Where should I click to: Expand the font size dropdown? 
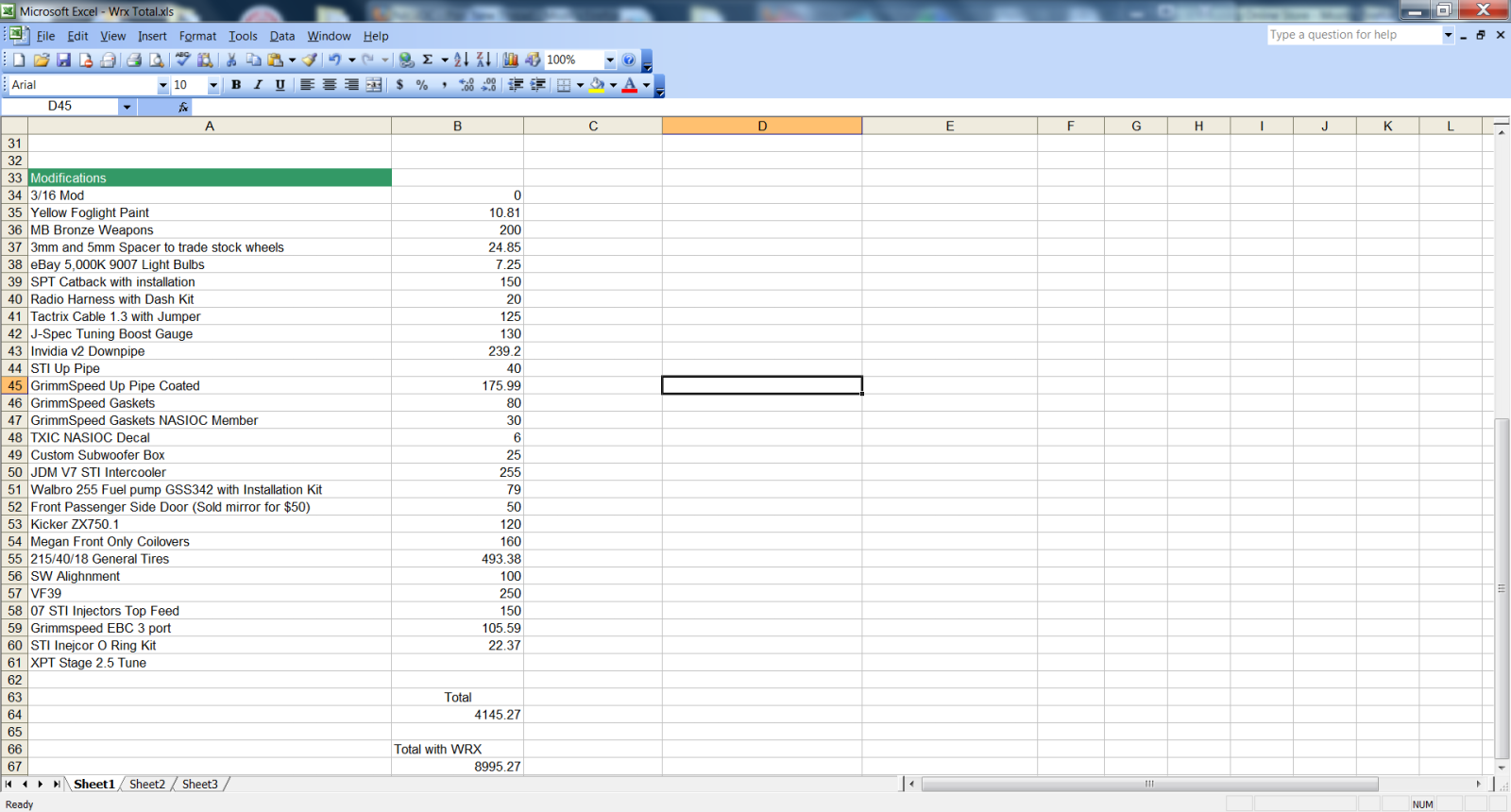pos(213,85)
